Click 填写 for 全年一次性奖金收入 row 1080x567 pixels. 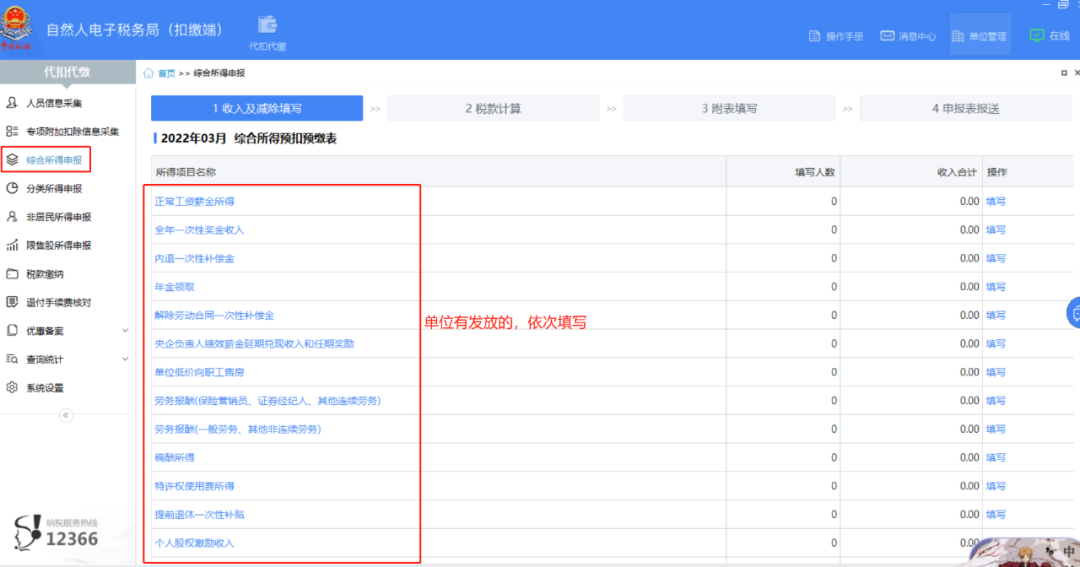996,230
